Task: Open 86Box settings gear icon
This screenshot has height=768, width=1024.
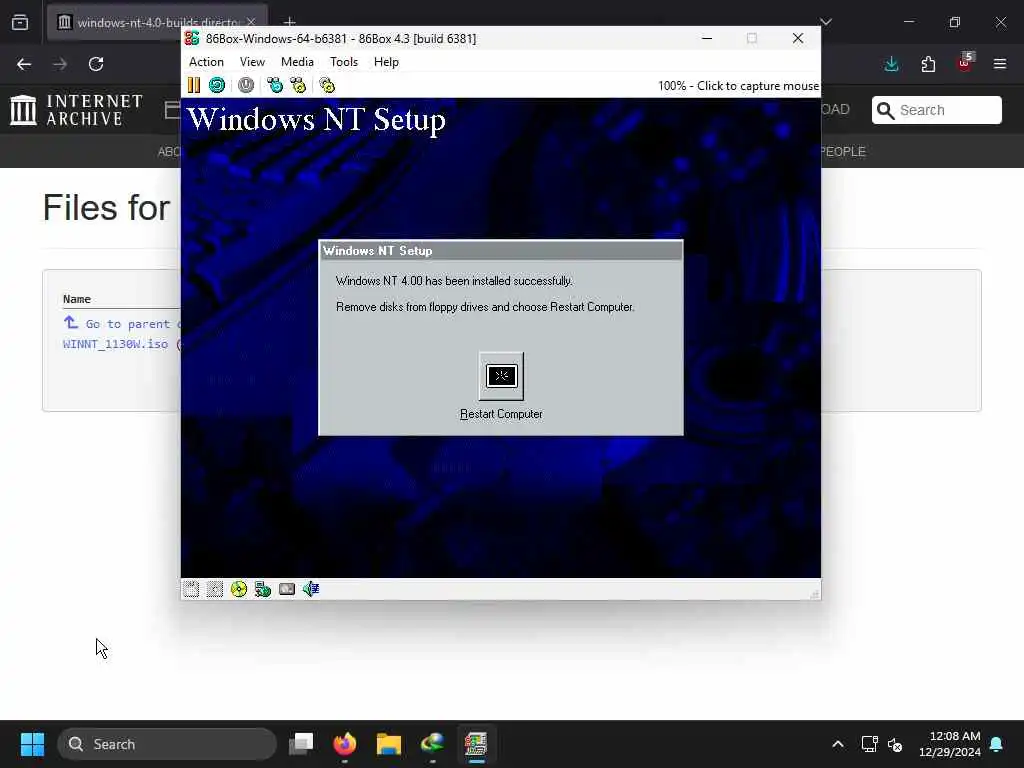Action: [327, 85]
